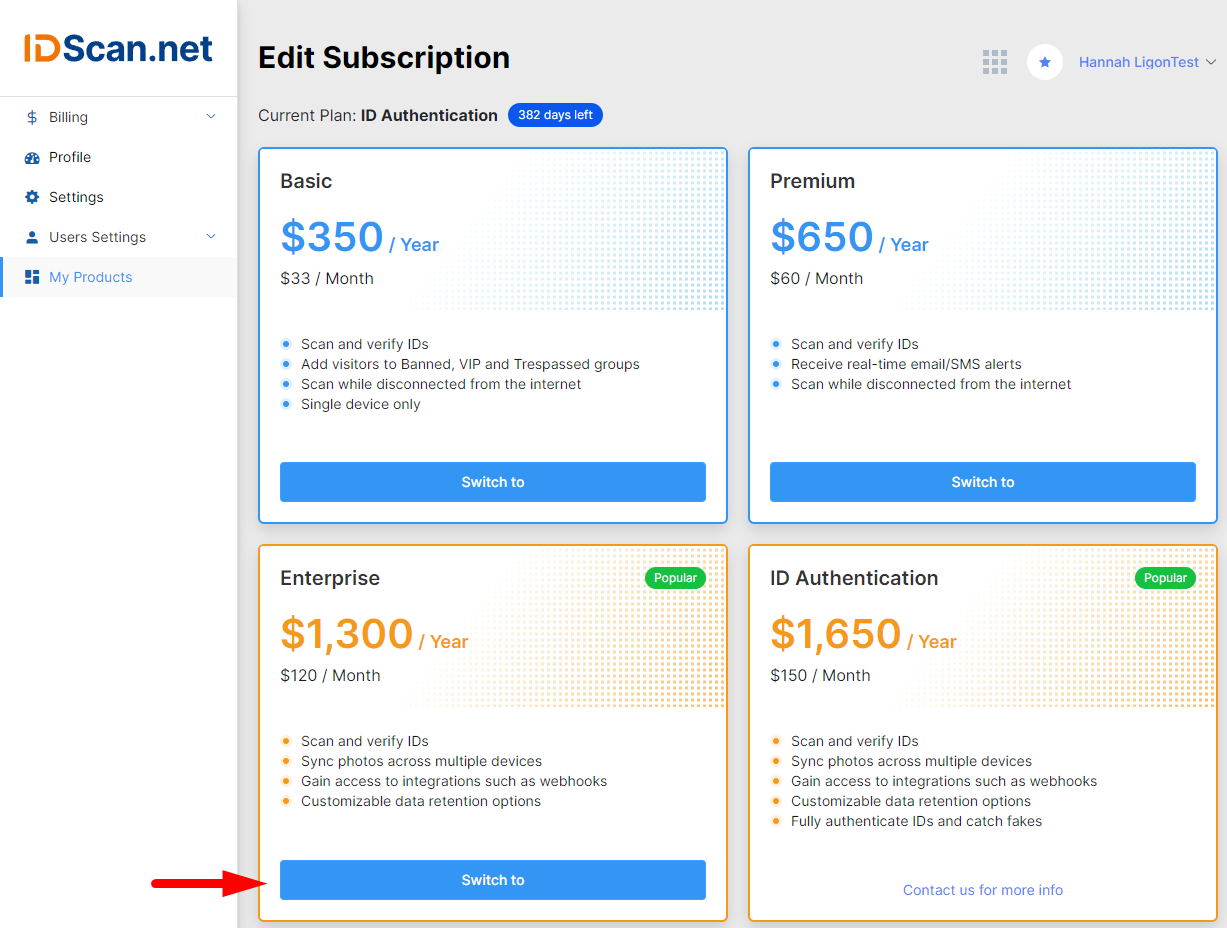Switch to the Basic plan

tap(493, 482)
